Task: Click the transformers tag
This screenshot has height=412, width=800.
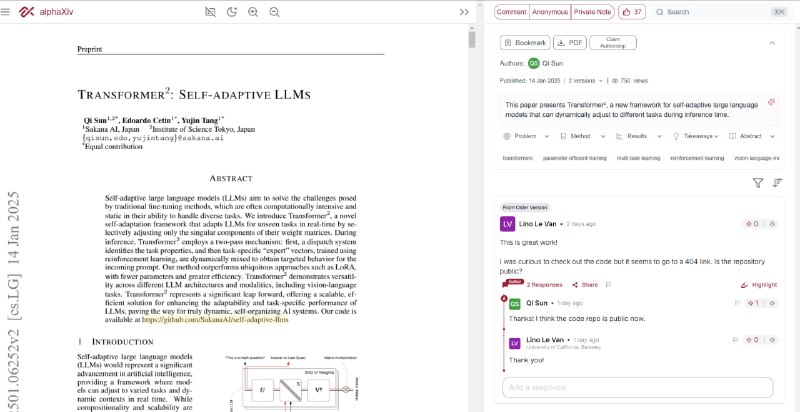Action: [517, 159]
